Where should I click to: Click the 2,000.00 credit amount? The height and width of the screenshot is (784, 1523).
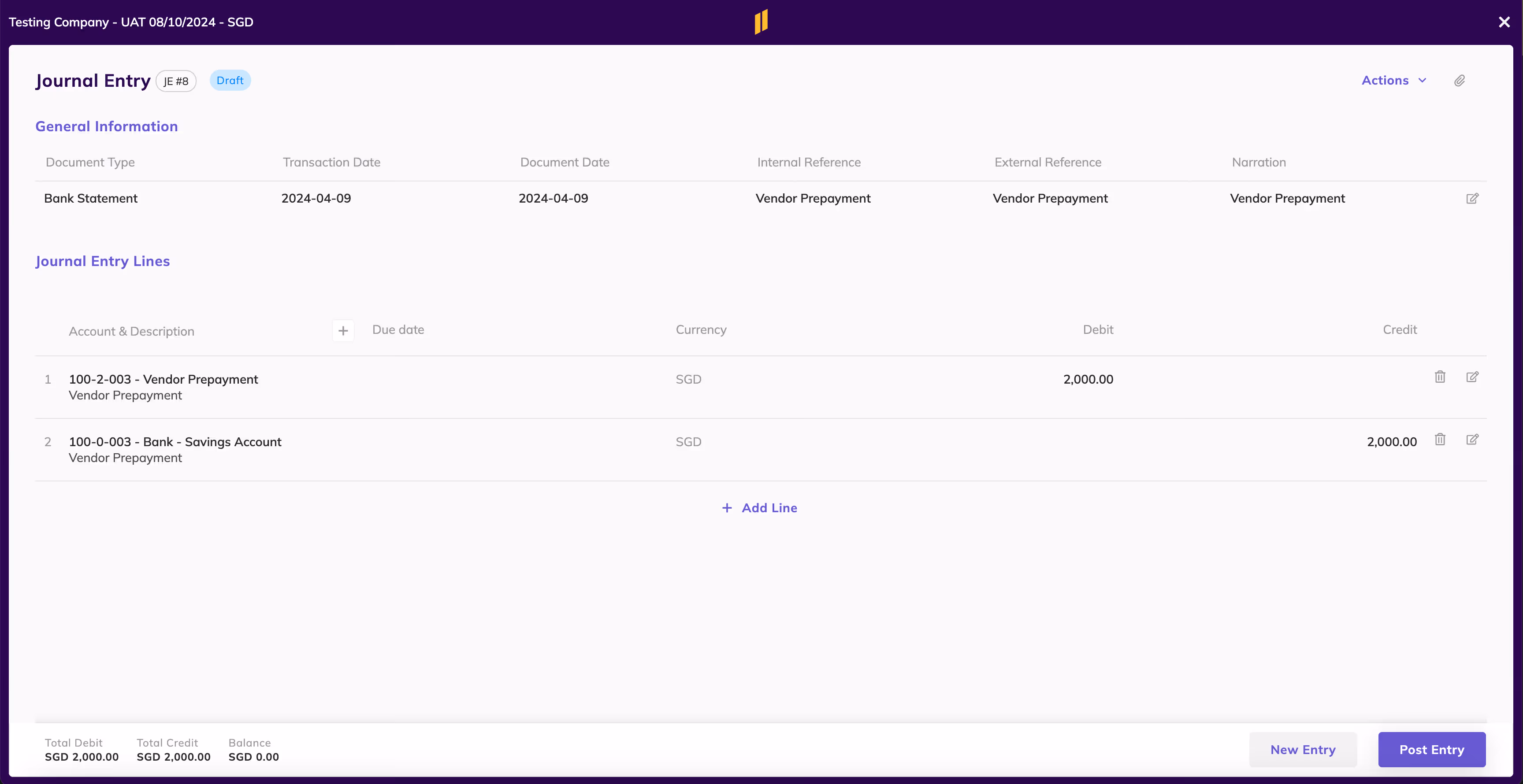(1391, 442)
